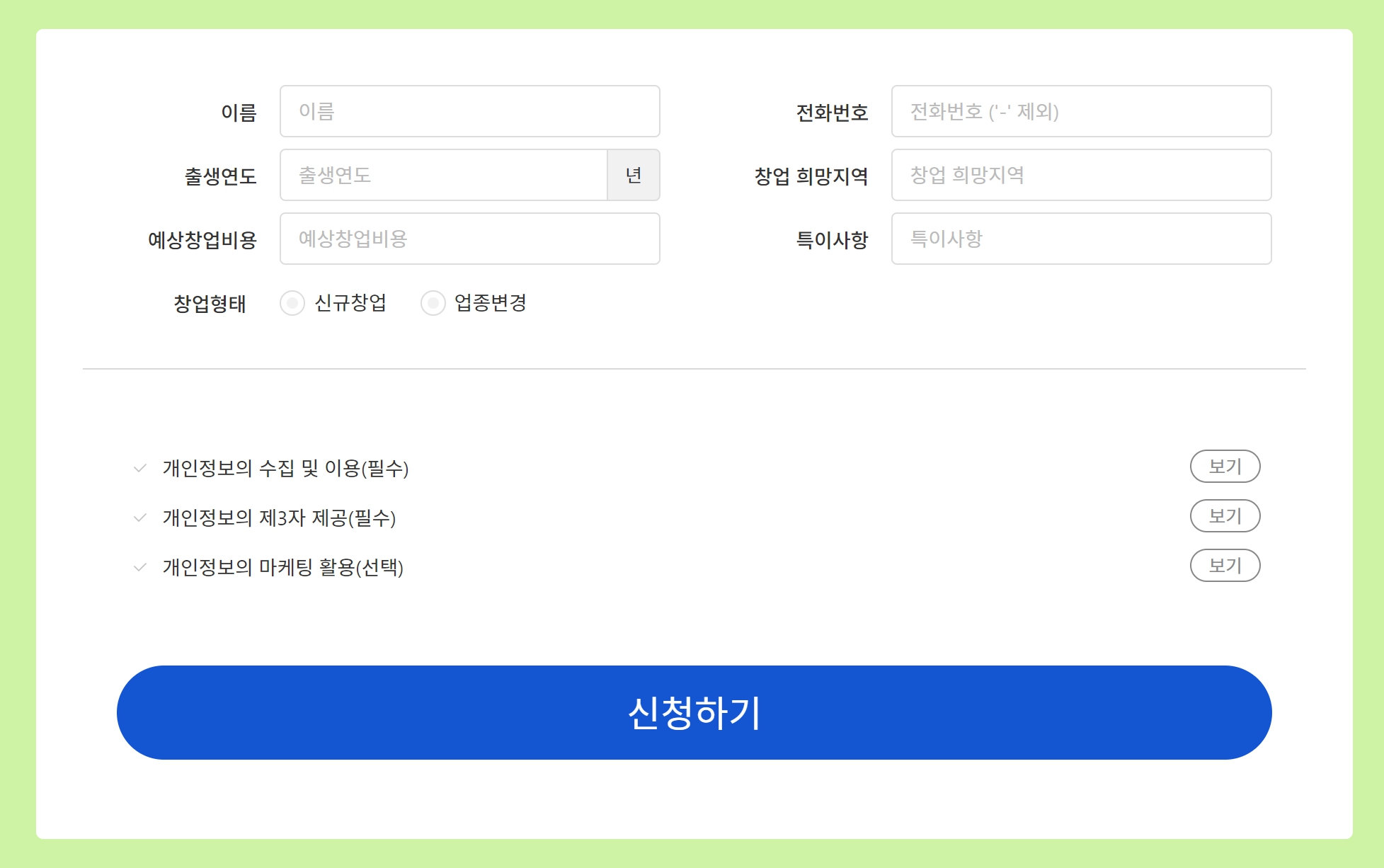This screenshot has height=868, width=1384.
Task: Focus the 특이사항 input field
Action: [1080, 239]
